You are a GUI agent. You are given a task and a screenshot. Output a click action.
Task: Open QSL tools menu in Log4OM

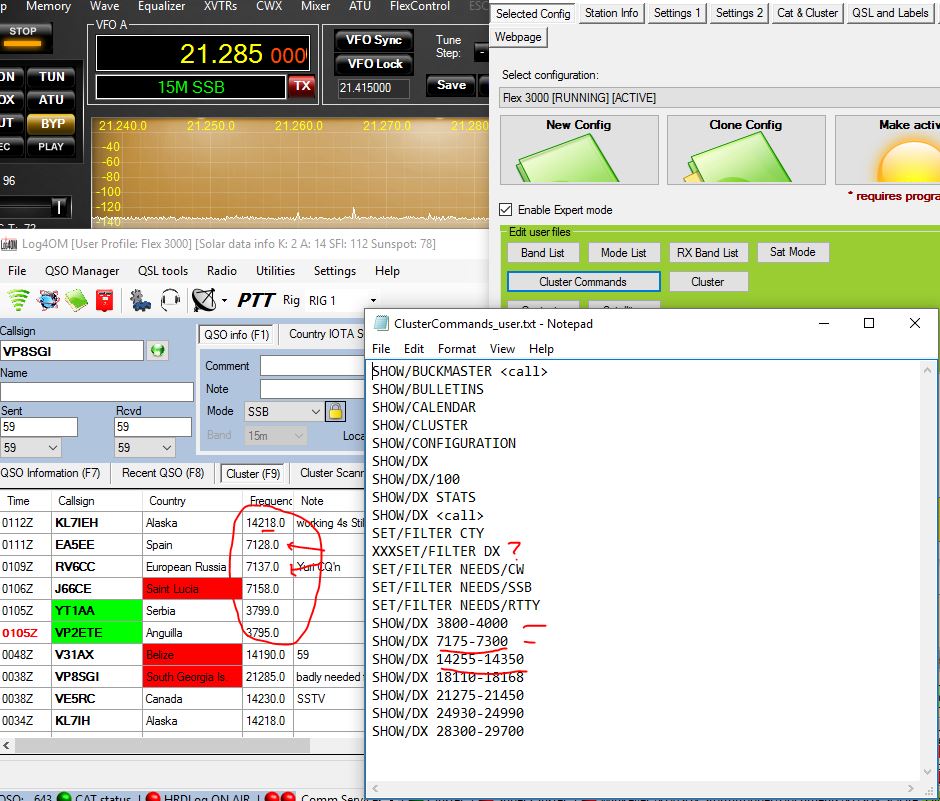tap(163, 271)
